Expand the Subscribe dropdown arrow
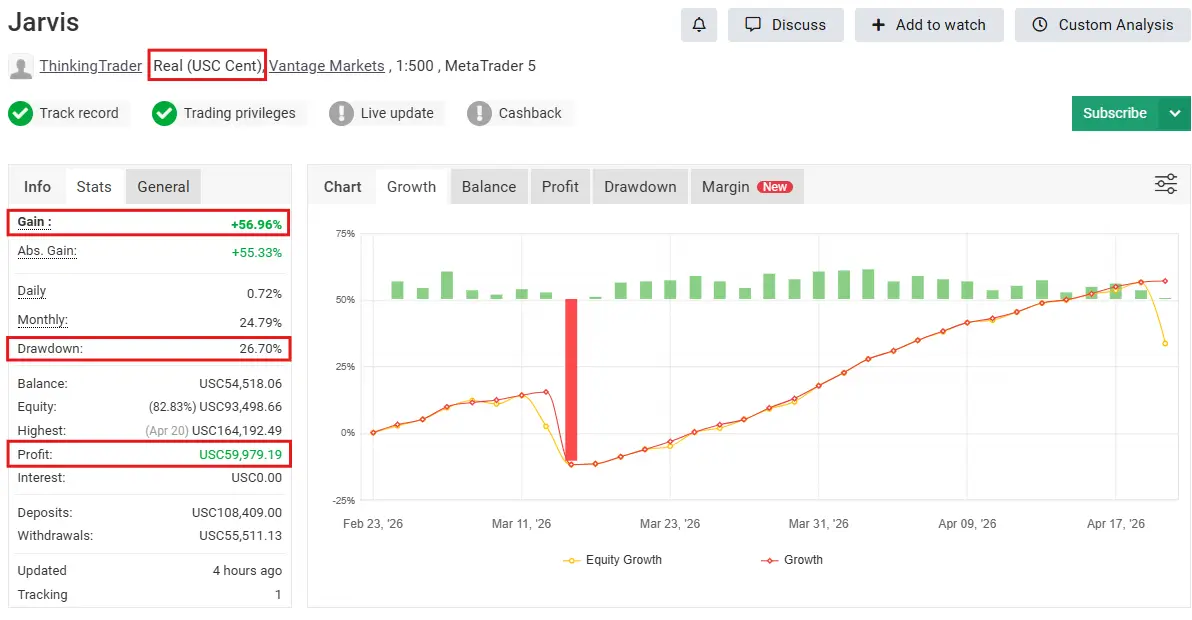Image resolution: width=1192 pixels, height=620 pixels. tap(1175, 113)
